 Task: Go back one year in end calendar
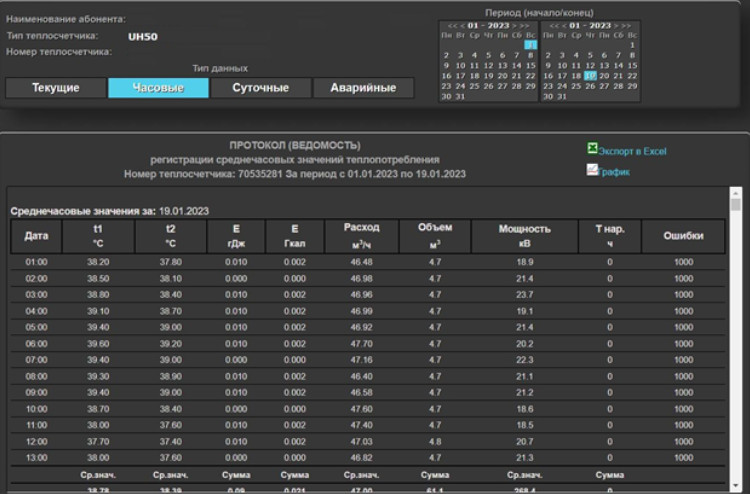554,26
